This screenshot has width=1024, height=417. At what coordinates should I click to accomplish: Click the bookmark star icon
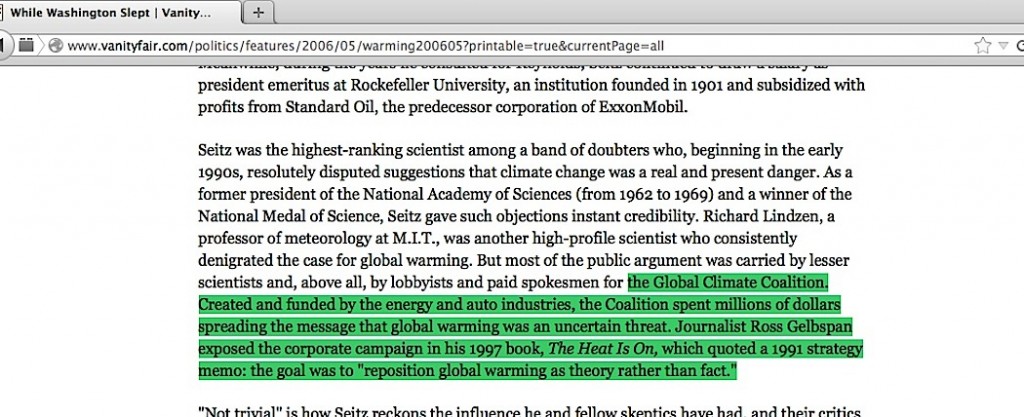coord(983,45)
